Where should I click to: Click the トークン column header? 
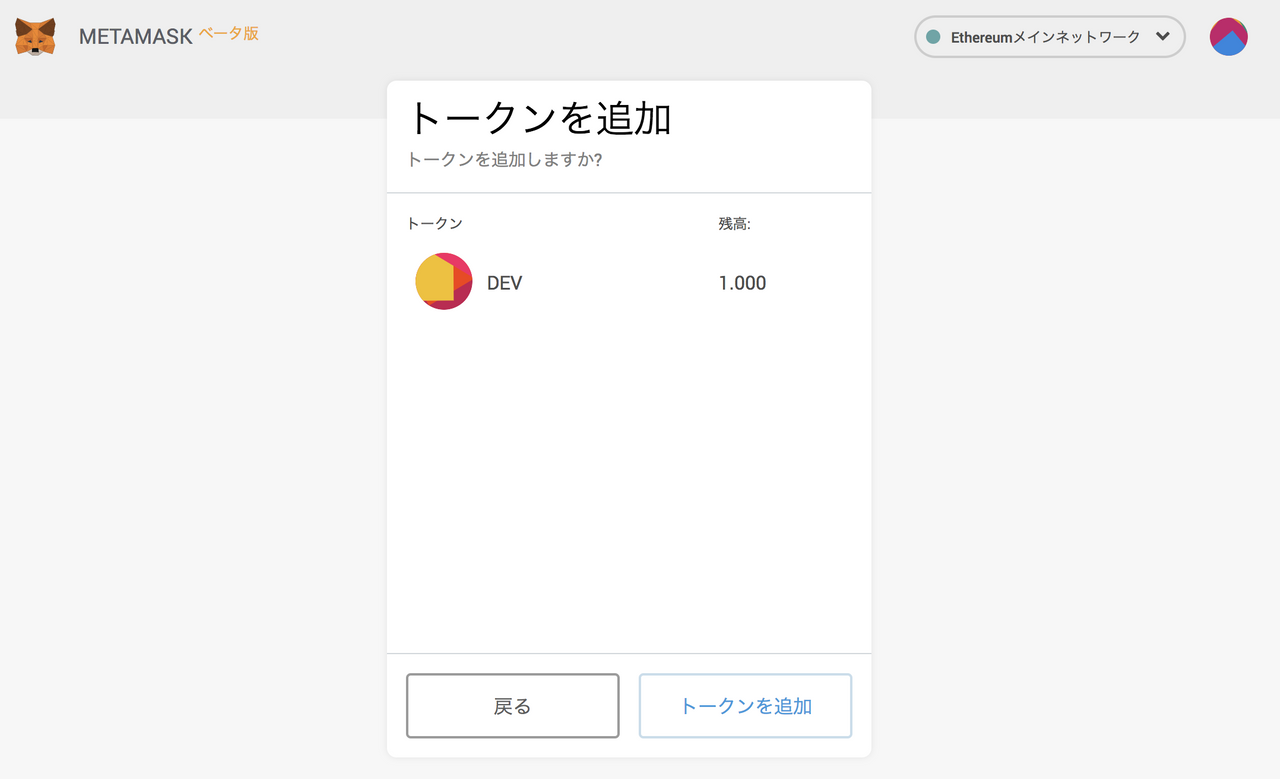click(x=434, y=224)
